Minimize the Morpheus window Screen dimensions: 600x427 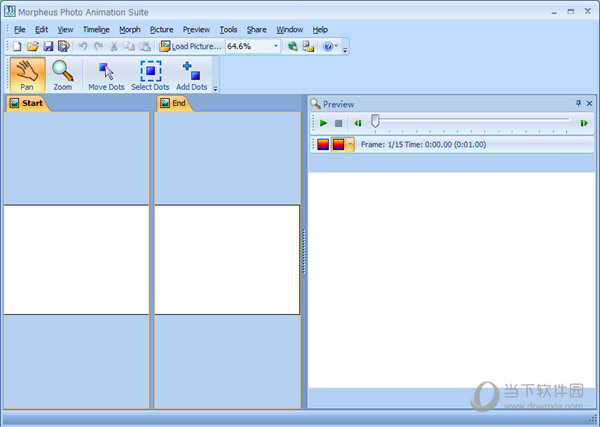(554, 12)
